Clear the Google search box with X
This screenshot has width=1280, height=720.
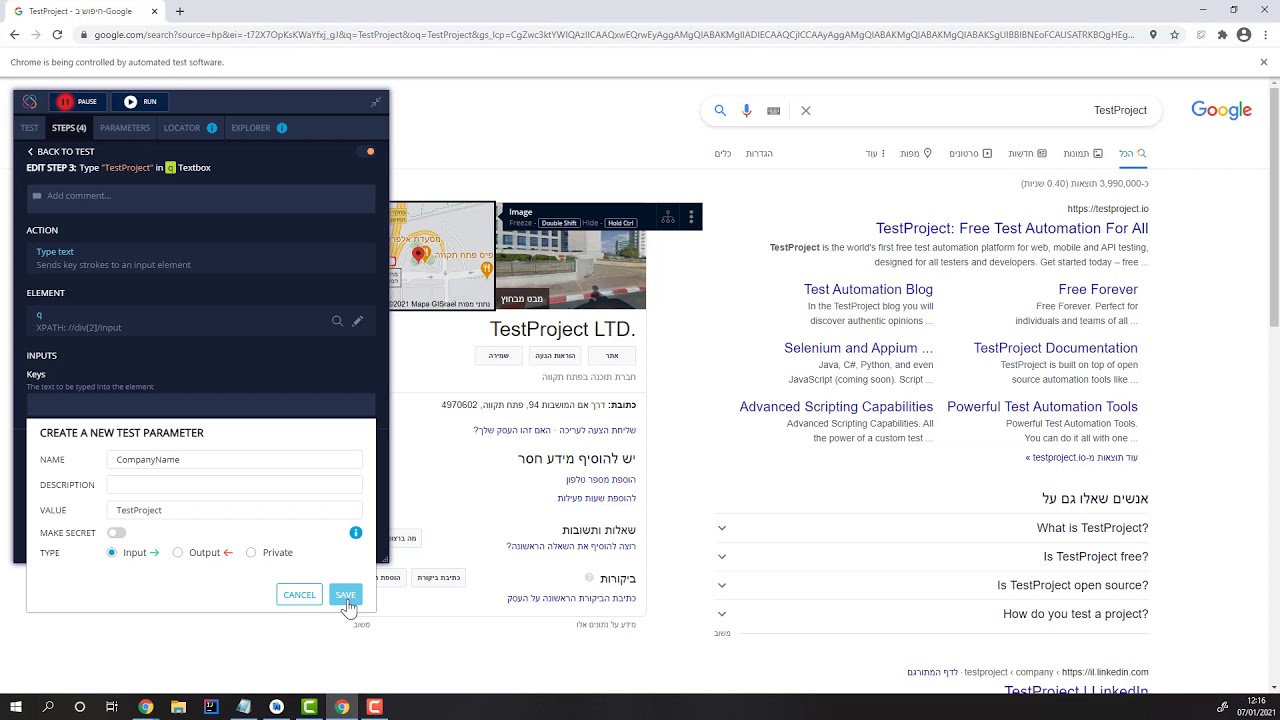point(806,111)
